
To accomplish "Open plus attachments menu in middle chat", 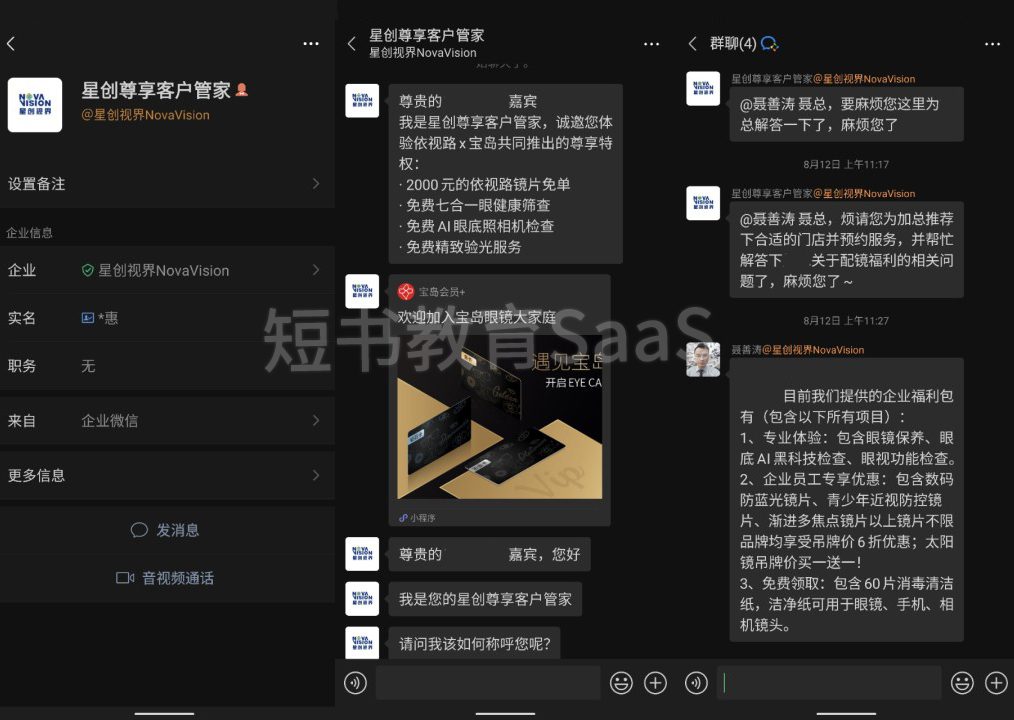I will (656, 682).
